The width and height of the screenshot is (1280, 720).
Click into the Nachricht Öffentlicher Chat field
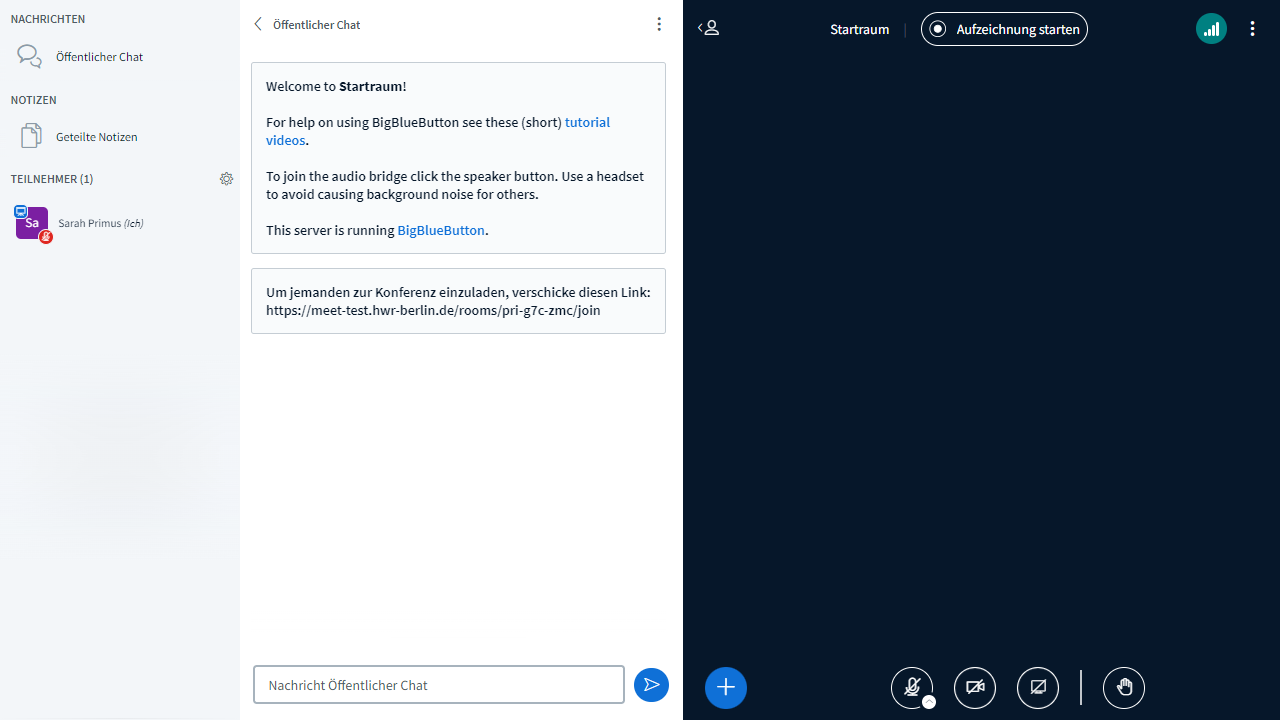tap(438, 685)
